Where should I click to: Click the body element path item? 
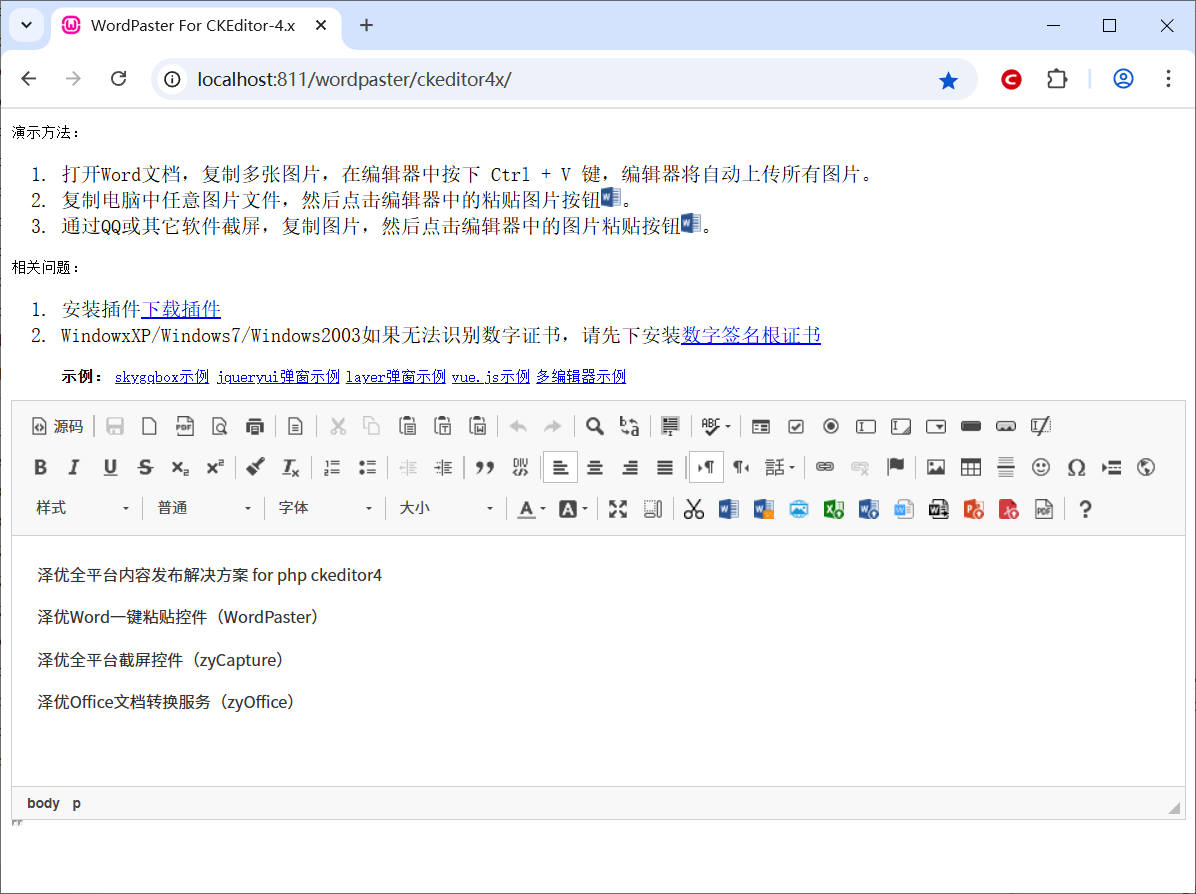coord(43,803)
